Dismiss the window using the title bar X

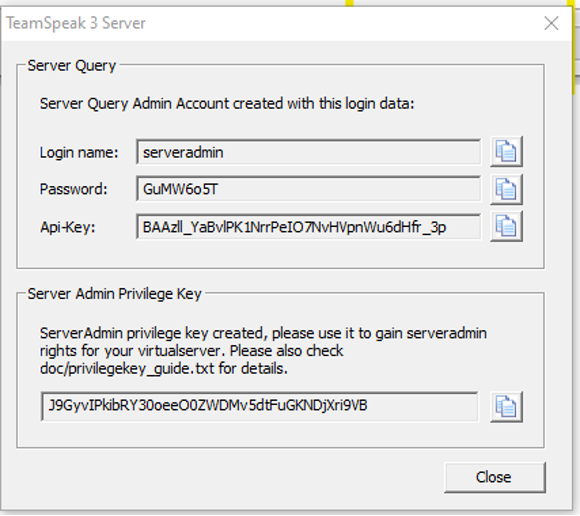551,23
